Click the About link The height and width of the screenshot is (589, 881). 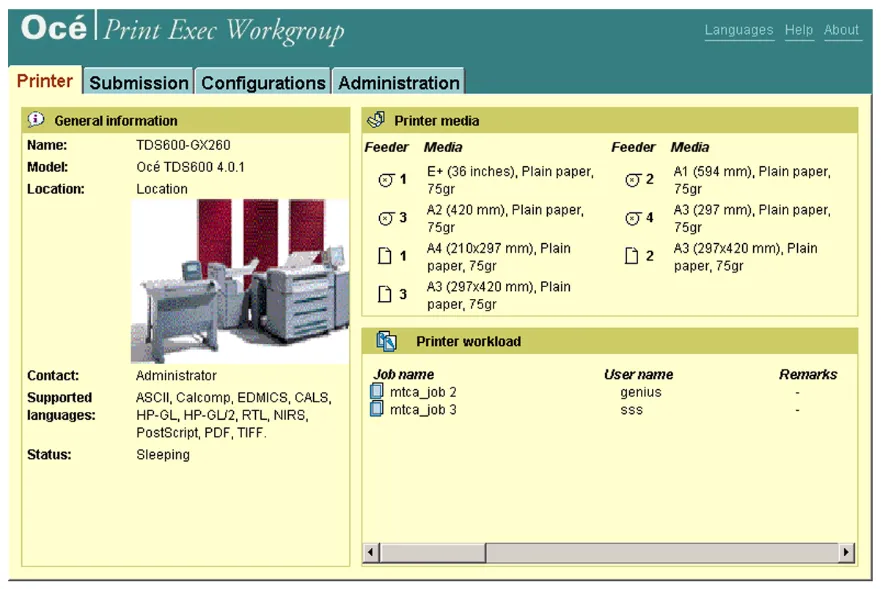click(841, 30)
